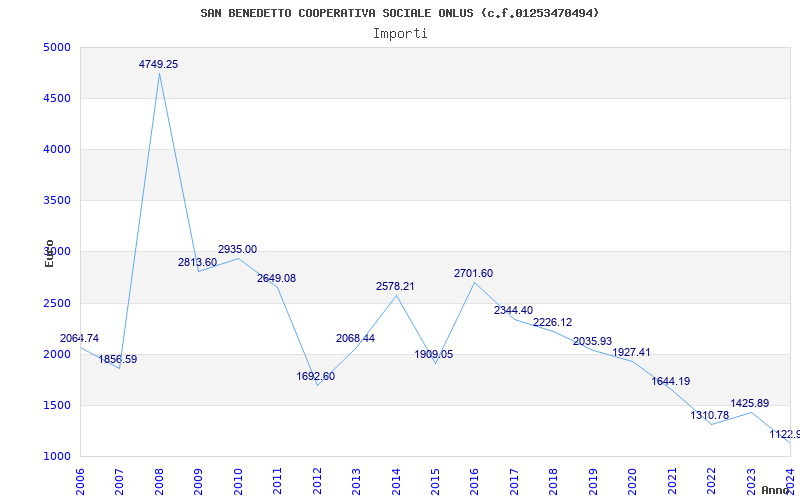Click the data label 1425.89
This screenshot has height=500, width=800.
(x=750, y=403)
